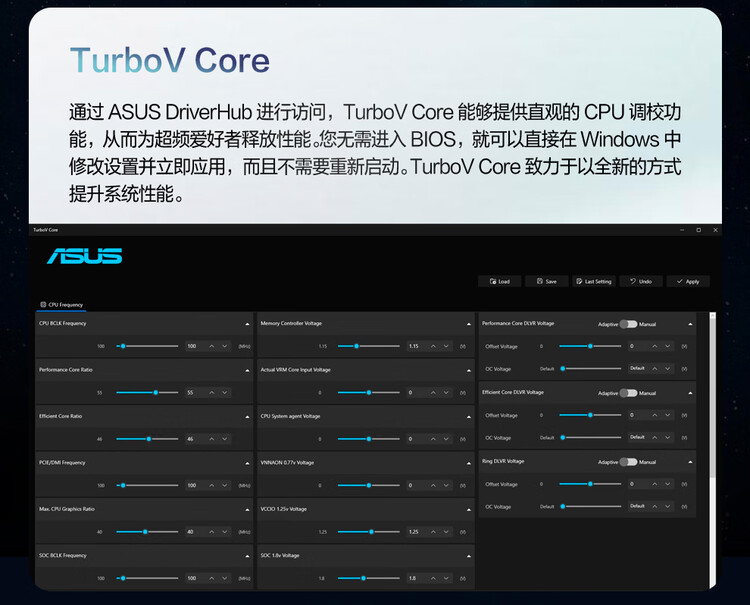The height and width of the screenshot is (605, 750).
Task: Collapse the Max. CPU Graphics Ratio section
Action: coord(247,509)
